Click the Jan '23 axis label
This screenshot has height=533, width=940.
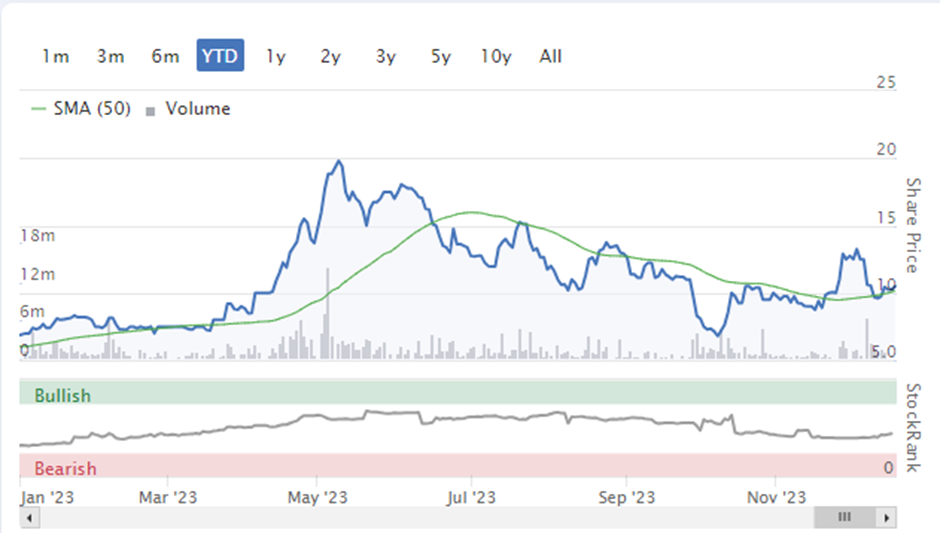[47, 497]
